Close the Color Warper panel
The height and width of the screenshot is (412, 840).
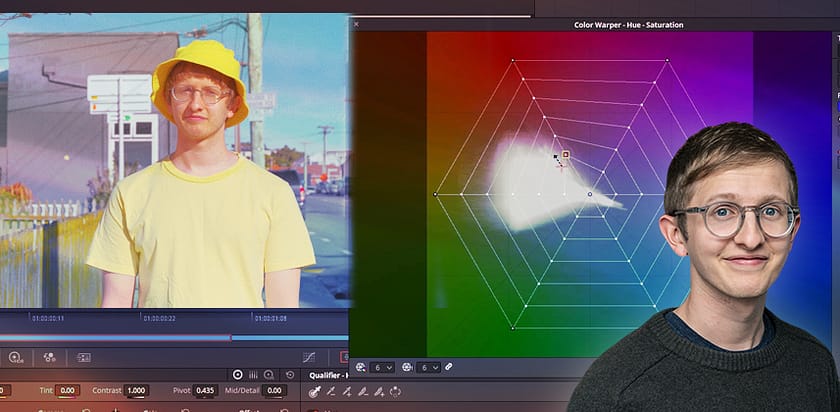356,25
